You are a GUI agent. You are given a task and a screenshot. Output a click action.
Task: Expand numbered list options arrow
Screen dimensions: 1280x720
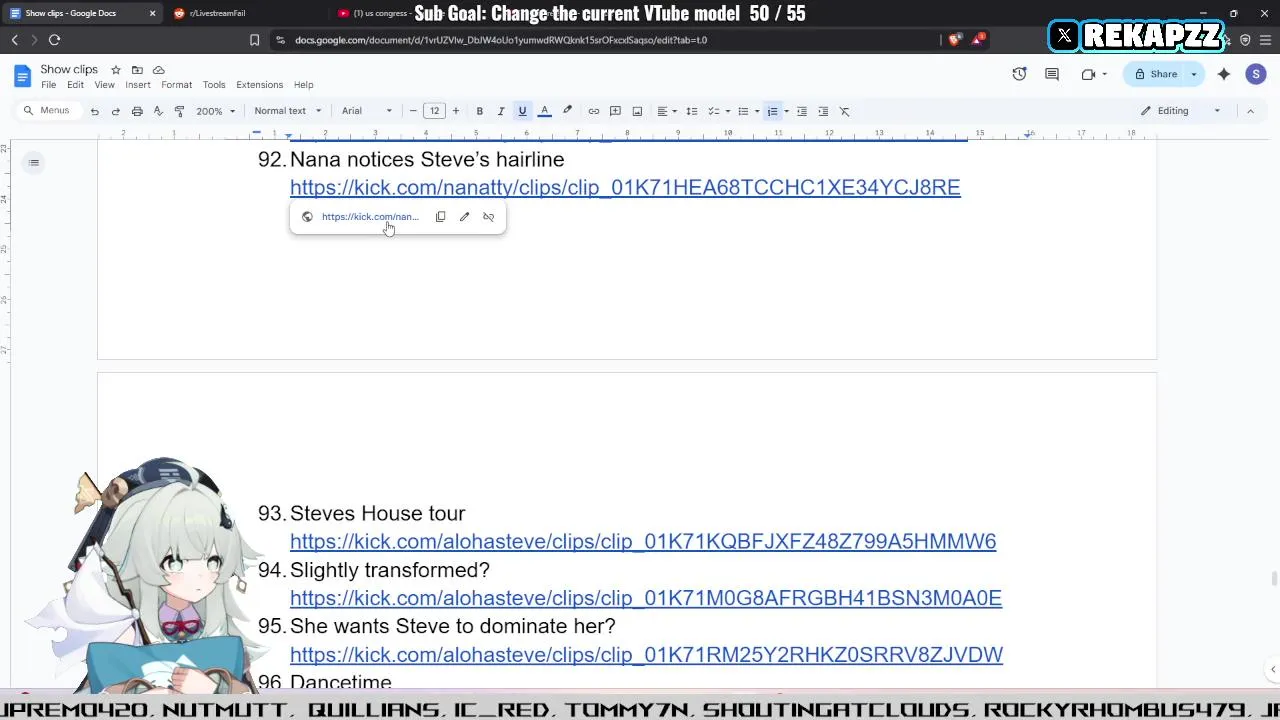pyautogui.click(x=786, y=111)
